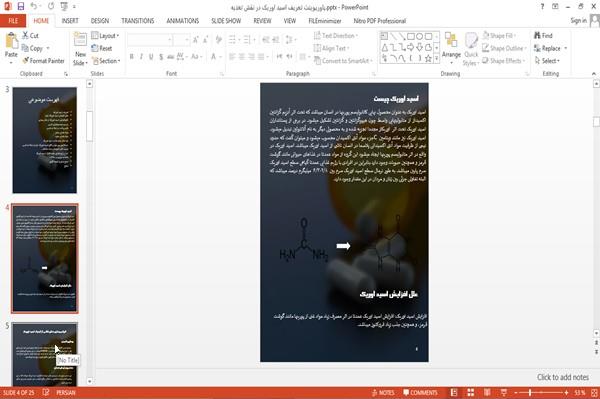
Task: Expand the shapes gallery More arrow
Action: point(437,59)
